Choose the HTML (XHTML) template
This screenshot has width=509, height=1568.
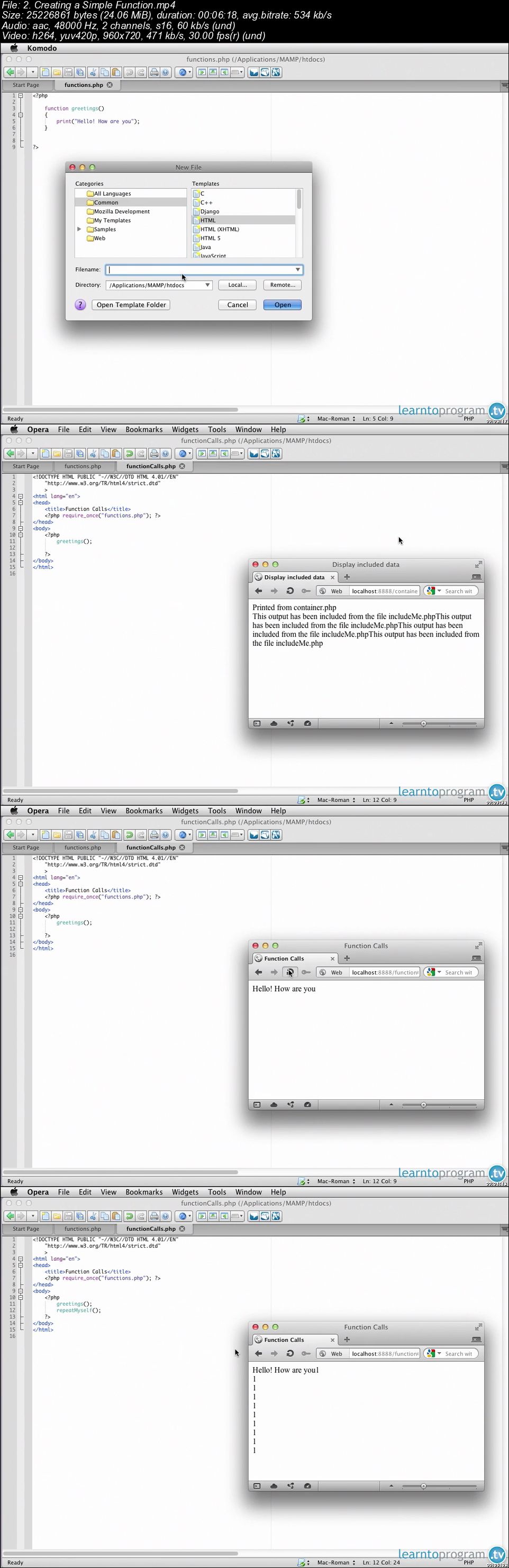point(219,230)
